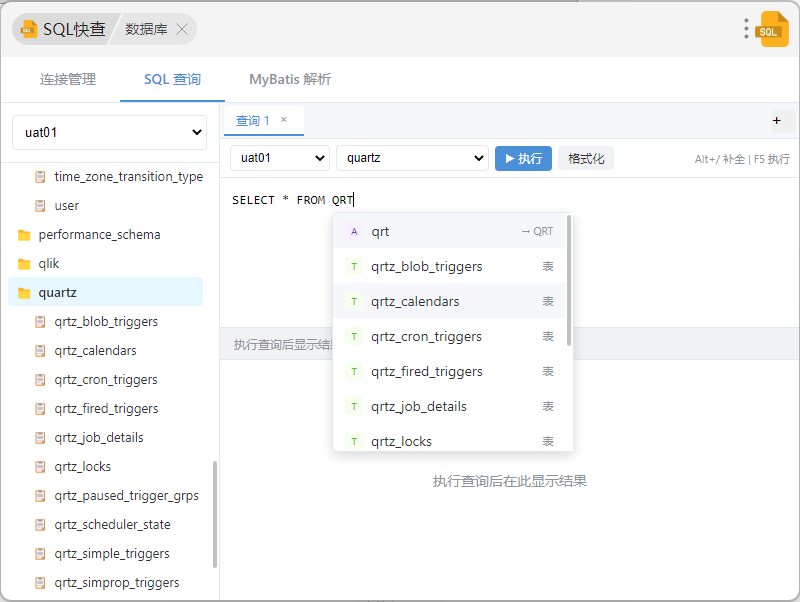
Task: Switch to the 连接管理 tab
Action: pyautogui.click(x=68, y=79)
